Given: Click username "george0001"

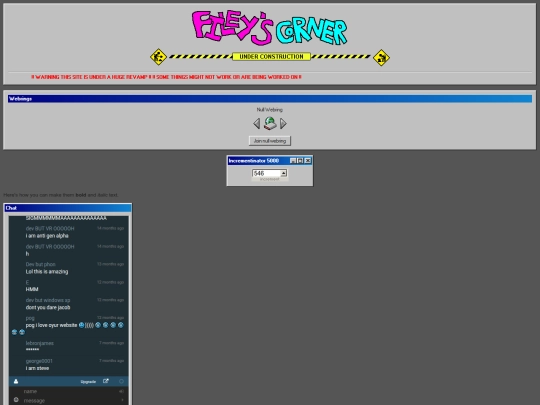Looking at the screenshot, I should (x=39, y=361).
